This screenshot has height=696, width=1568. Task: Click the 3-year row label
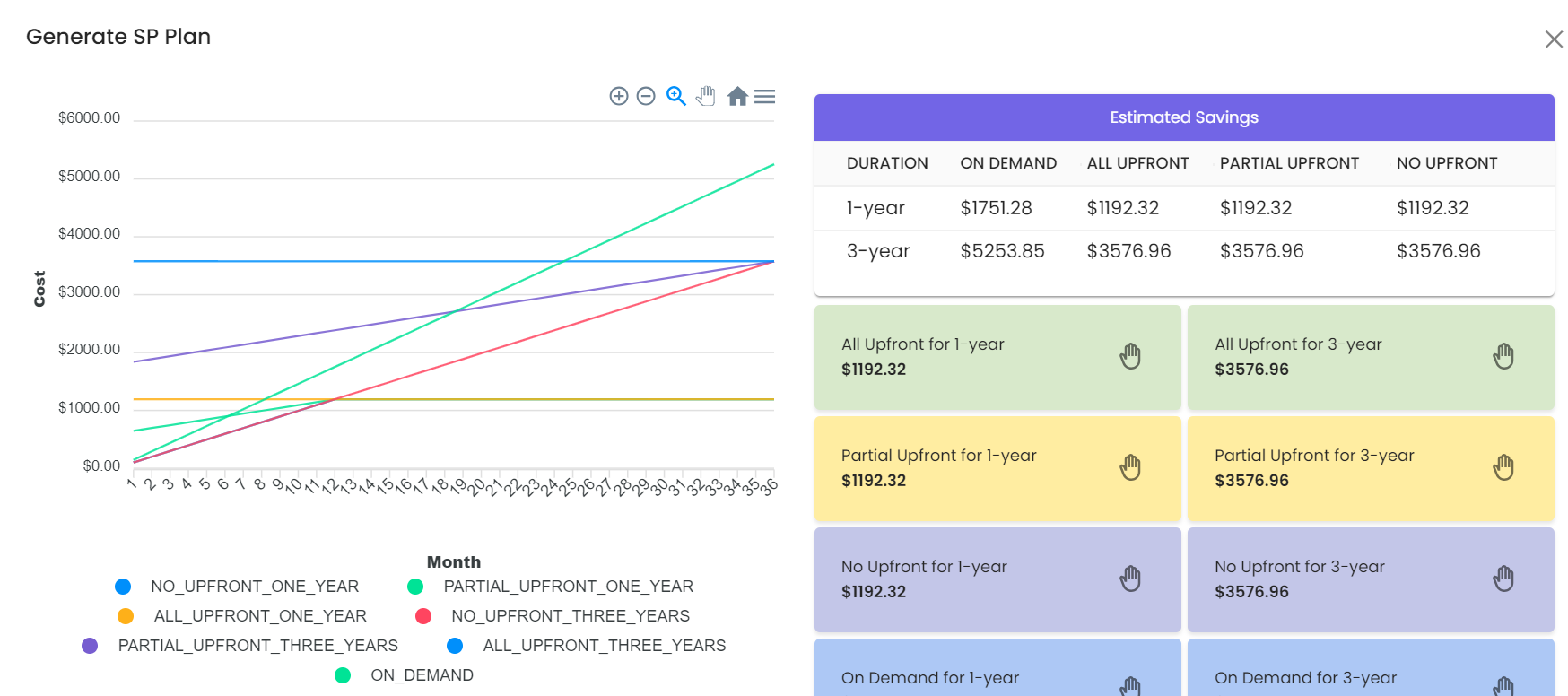[x=878, y=251]
